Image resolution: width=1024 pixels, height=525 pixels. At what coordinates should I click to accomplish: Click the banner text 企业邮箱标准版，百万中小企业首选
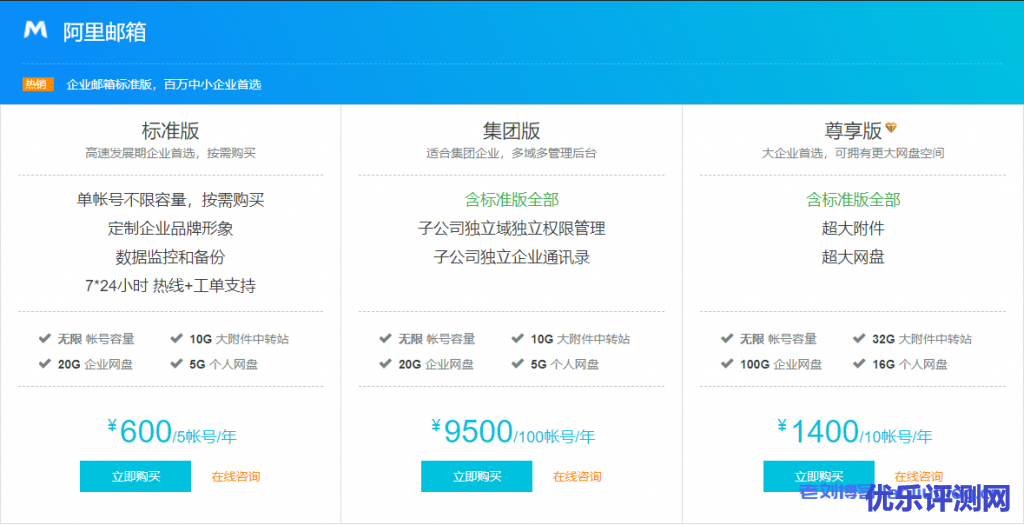point(164,85)
